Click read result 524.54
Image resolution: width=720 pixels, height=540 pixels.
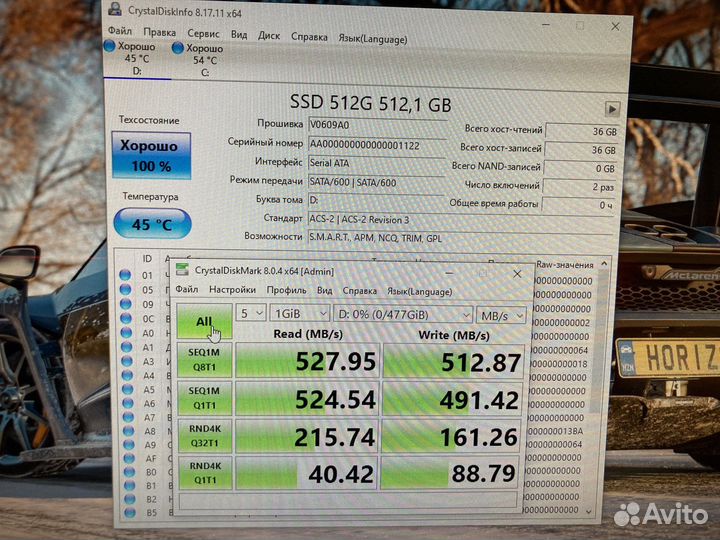coord(307,399)
